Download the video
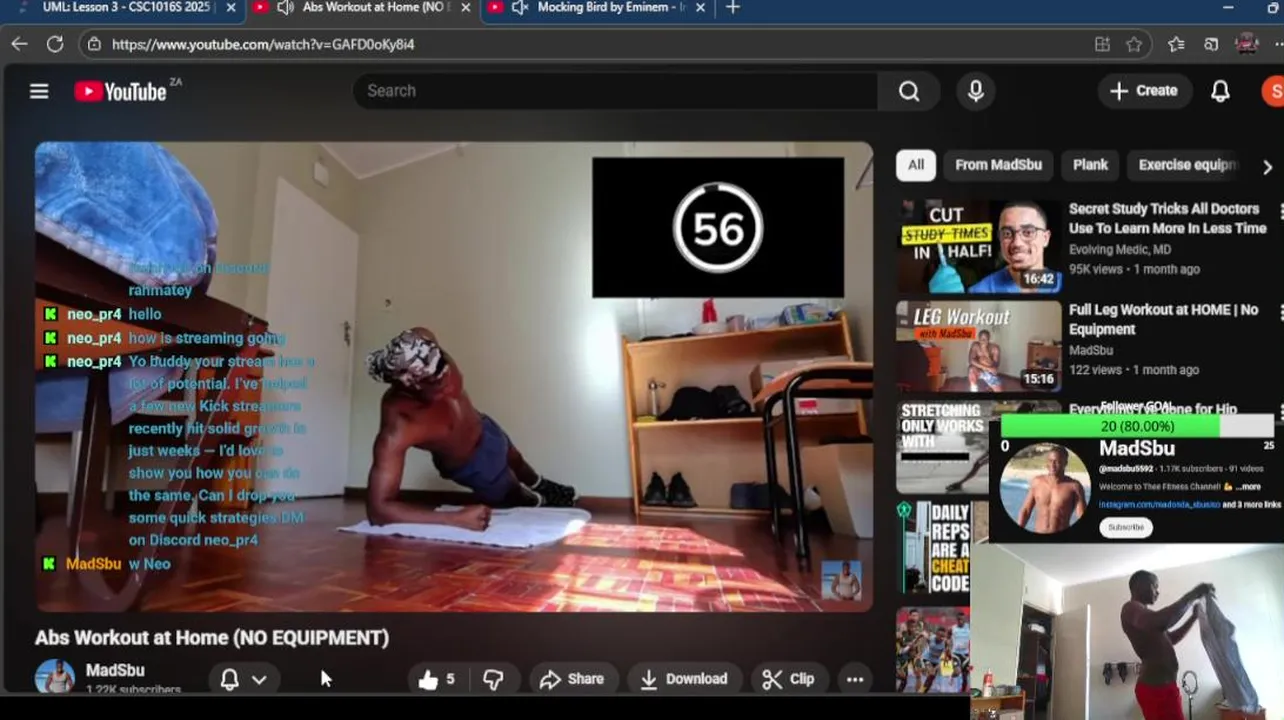Image resolution: width=1284 pixels, height=720 pixels. coord(684,679)
